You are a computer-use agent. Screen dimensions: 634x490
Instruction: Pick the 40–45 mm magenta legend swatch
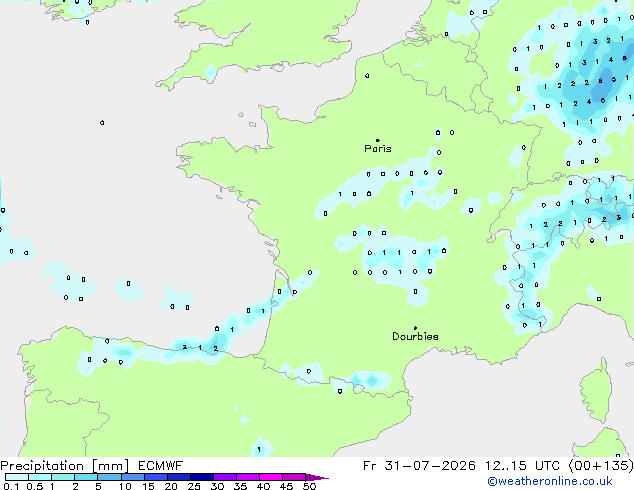(271, 477)
